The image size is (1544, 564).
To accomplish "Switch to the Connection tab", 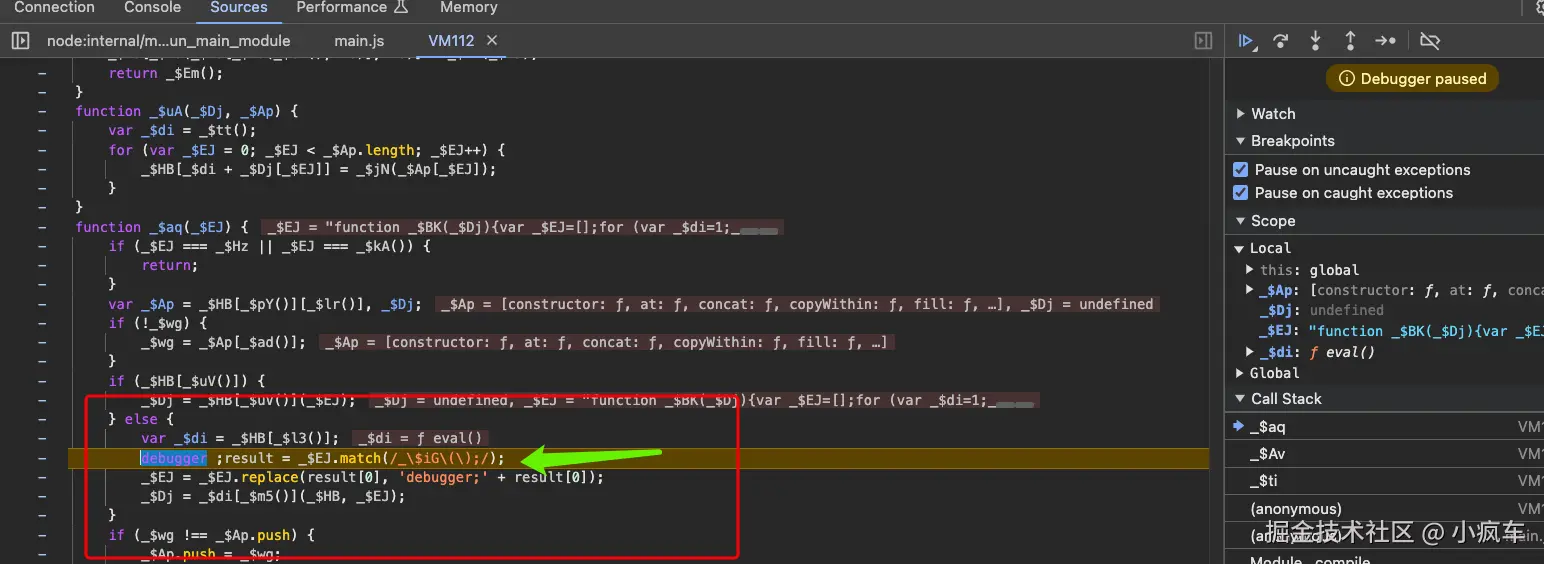I will pyautogui.click(x=54, y=8).
